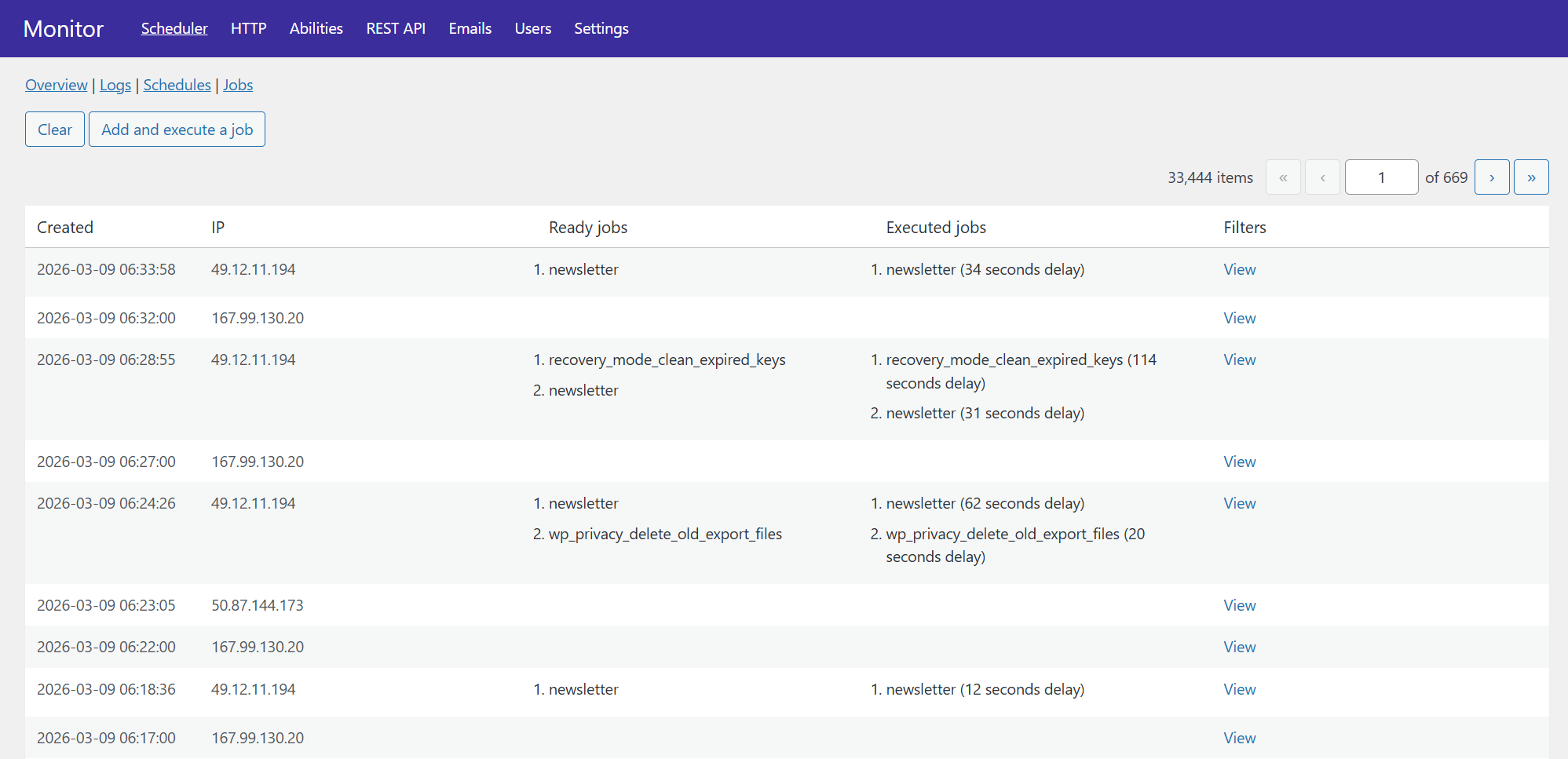The height and width of the screenshot is (759, 1568).
Task: Open the Overview sub-tab link
Action: 57,85
